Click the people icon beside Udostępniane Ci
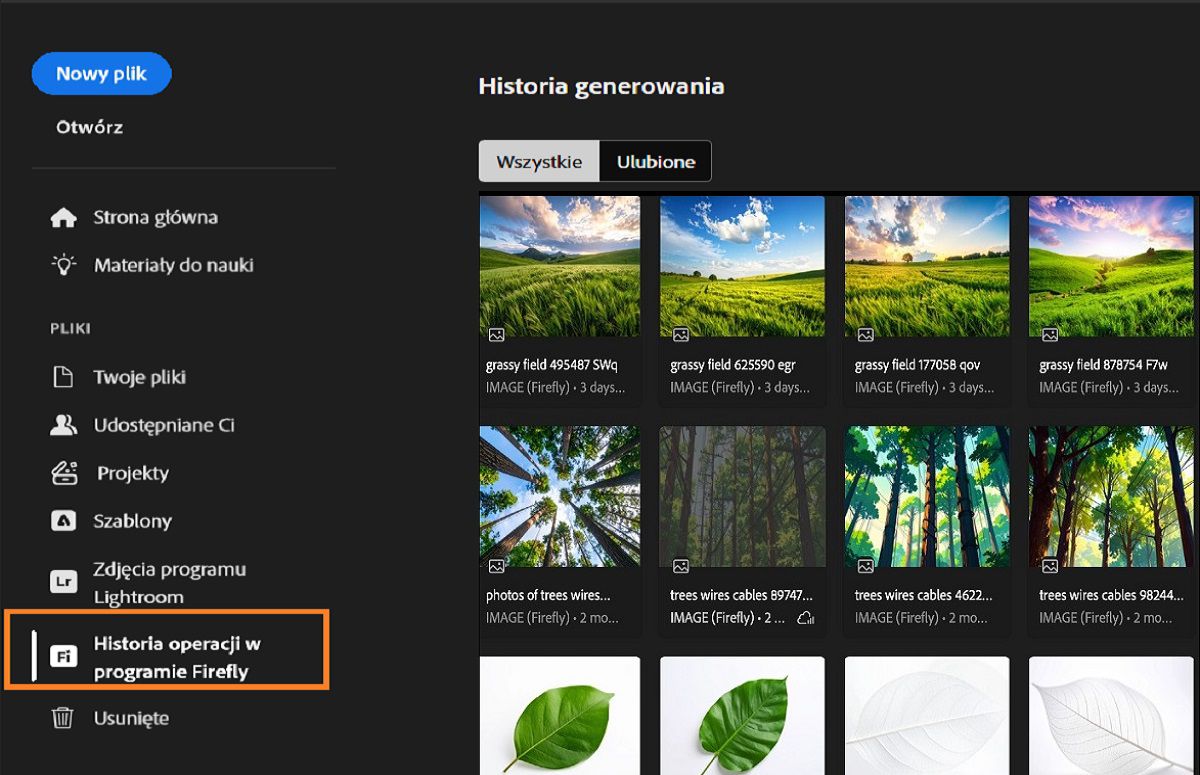This screenshot has height=775, width=1200. (x=64, y=425)
